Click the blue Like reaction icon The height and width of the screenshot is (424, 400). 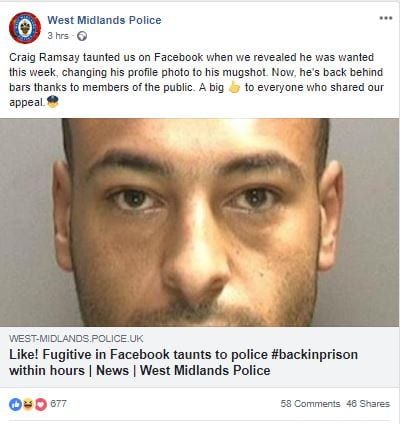coord(15,404)
